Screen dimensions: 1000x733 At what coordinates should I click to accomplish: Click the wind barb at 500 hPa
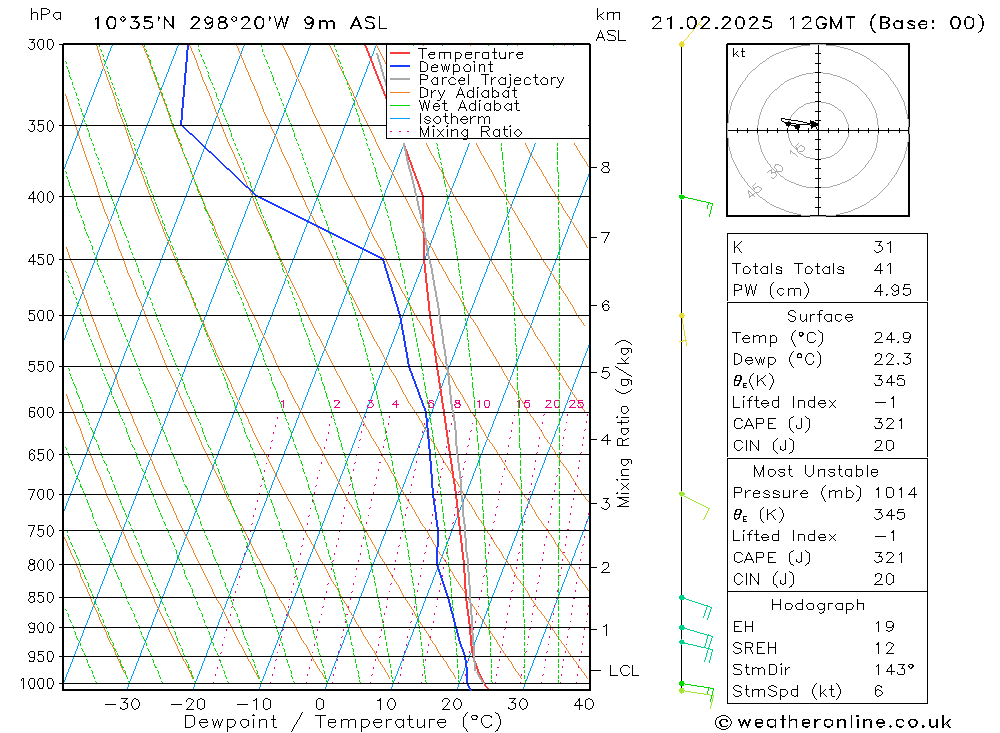(683, 329)
